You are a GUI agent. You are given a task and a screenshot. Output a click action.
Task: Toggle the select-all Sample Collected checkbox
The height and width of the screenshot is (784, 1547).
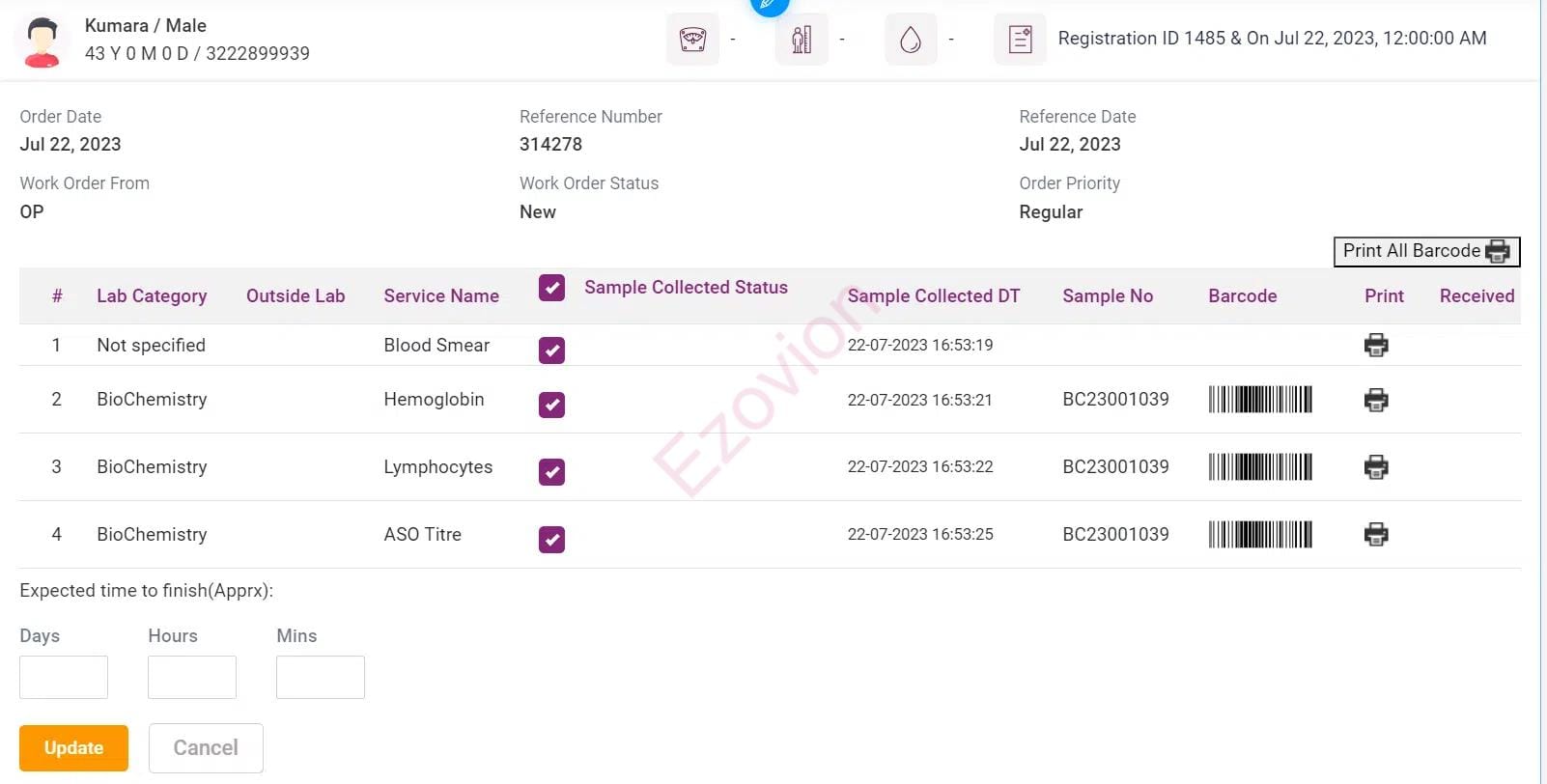point(551,288)
